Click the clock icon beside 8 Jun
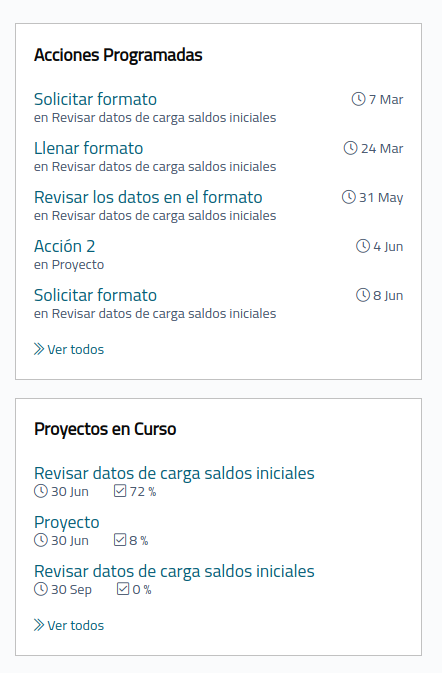 click(363, 295)
